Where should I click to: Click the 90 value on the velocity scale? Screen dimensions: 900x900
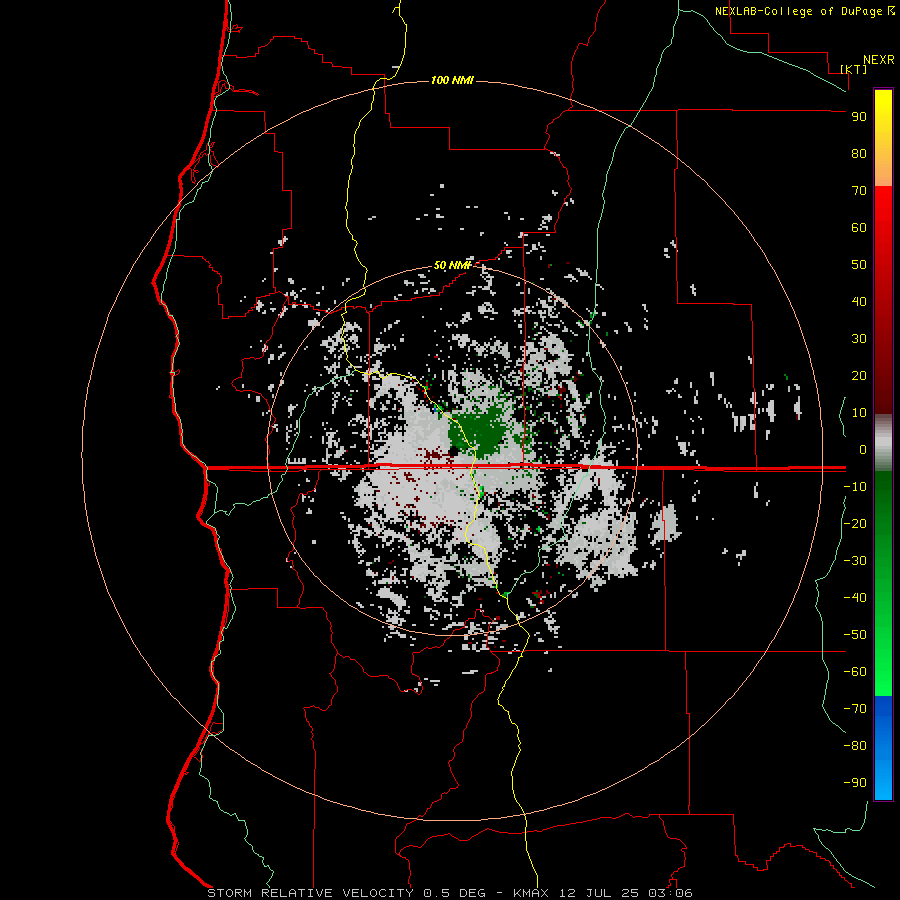tap(859, 117)
